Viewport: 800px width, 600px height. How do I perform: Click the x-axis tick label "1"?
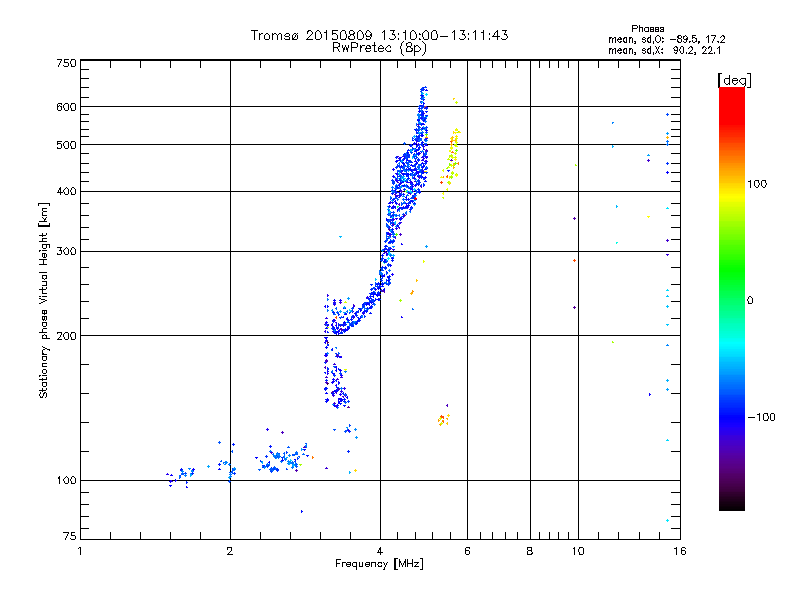(x=80, y=551)
